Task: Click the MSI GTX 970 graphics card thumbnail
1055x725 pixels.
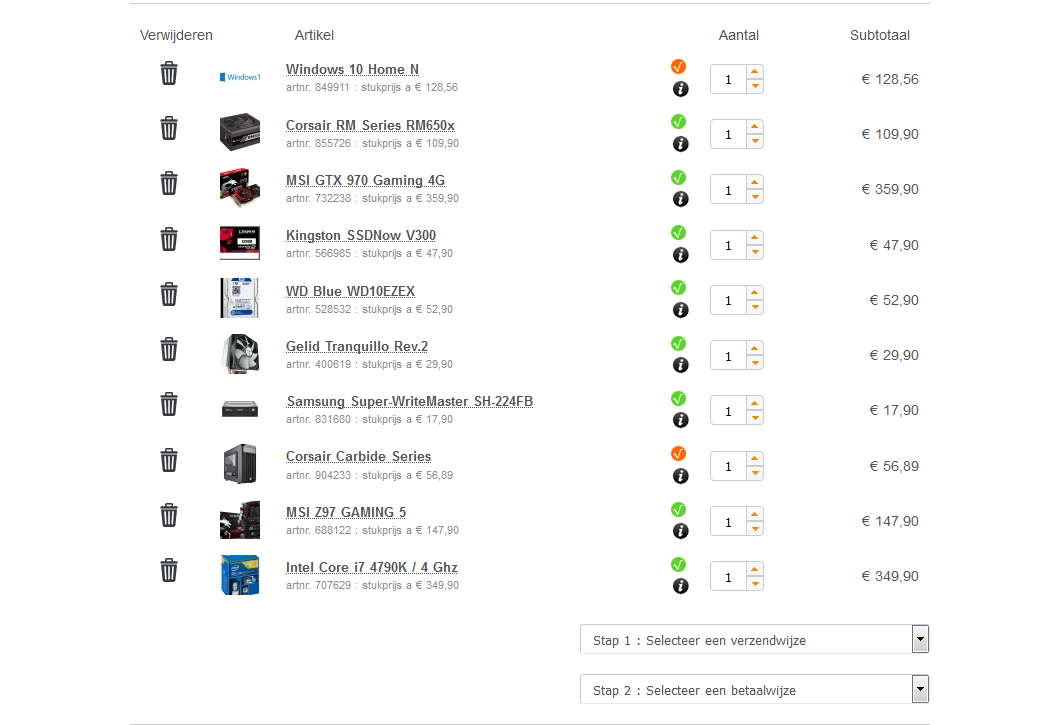Action: (x=240, y=187)
